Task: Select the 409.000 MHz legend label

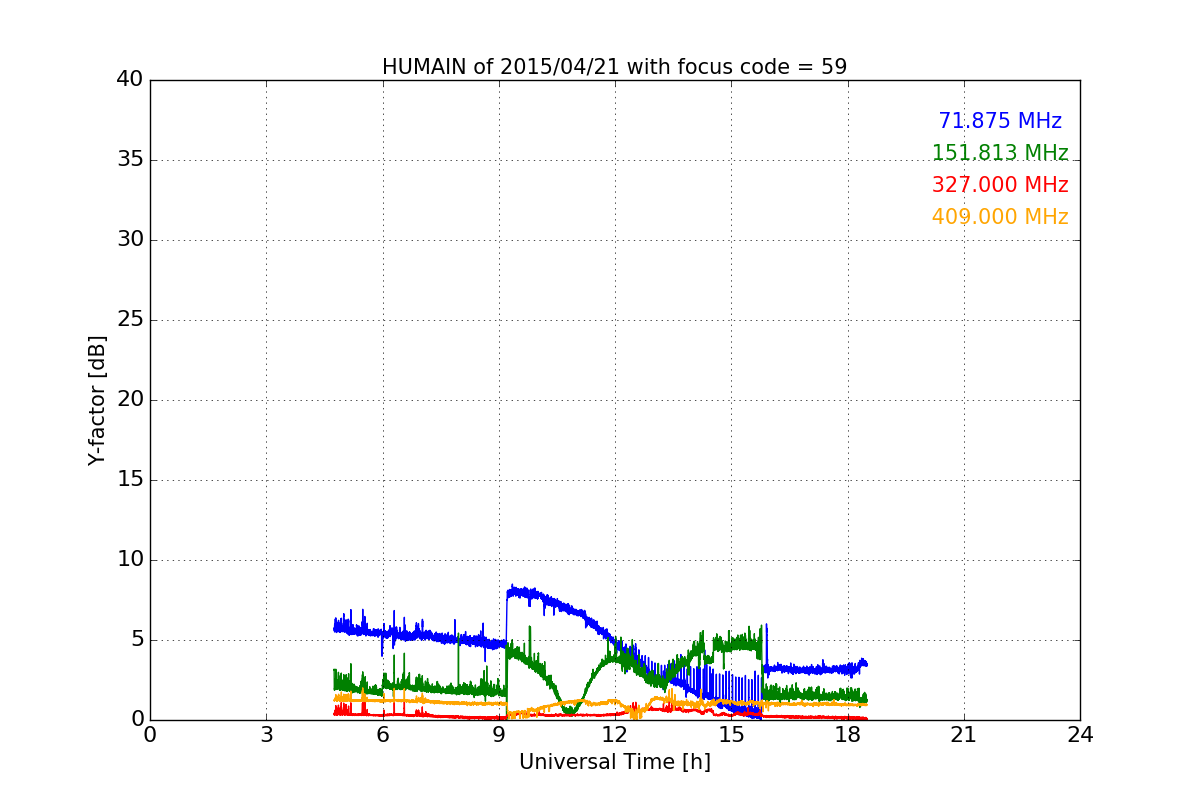Action: point(1000,217)
